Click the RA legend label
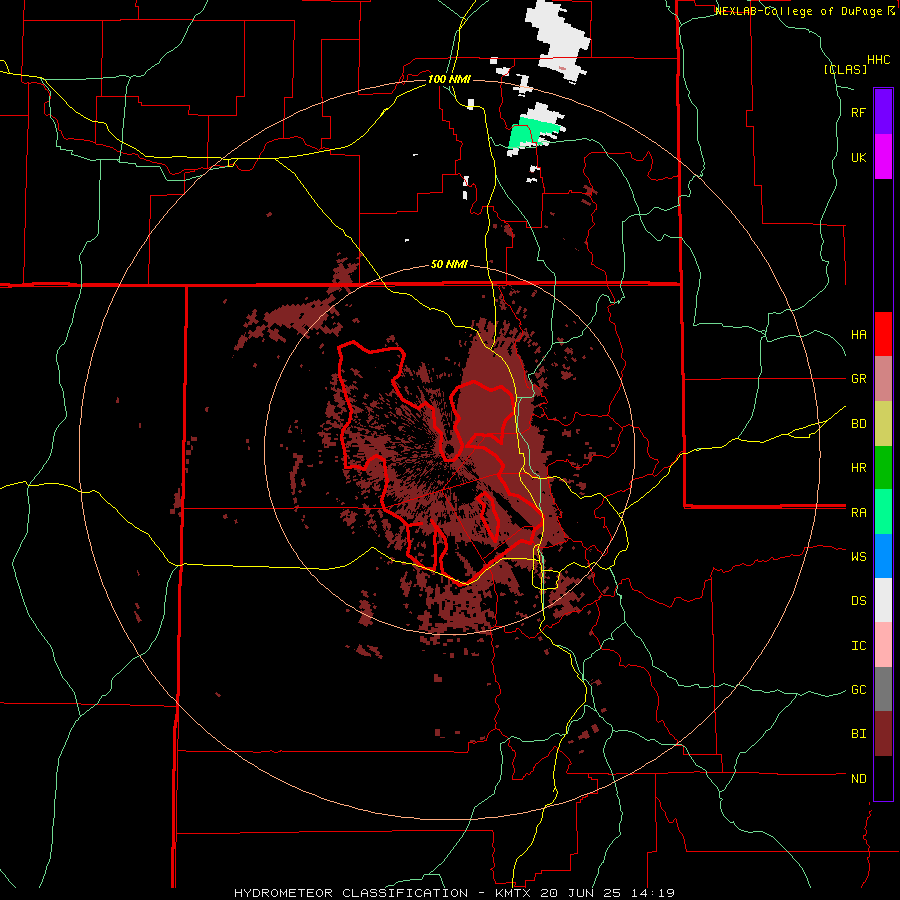The image size is (900, 900). (x=858, y=513)
